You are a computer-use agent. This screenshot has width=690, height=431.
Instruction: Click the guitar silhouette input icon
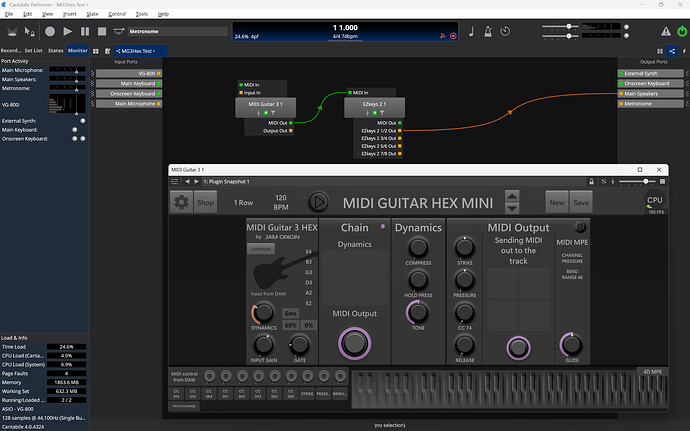pyautogui.click(x=268, y=276)
